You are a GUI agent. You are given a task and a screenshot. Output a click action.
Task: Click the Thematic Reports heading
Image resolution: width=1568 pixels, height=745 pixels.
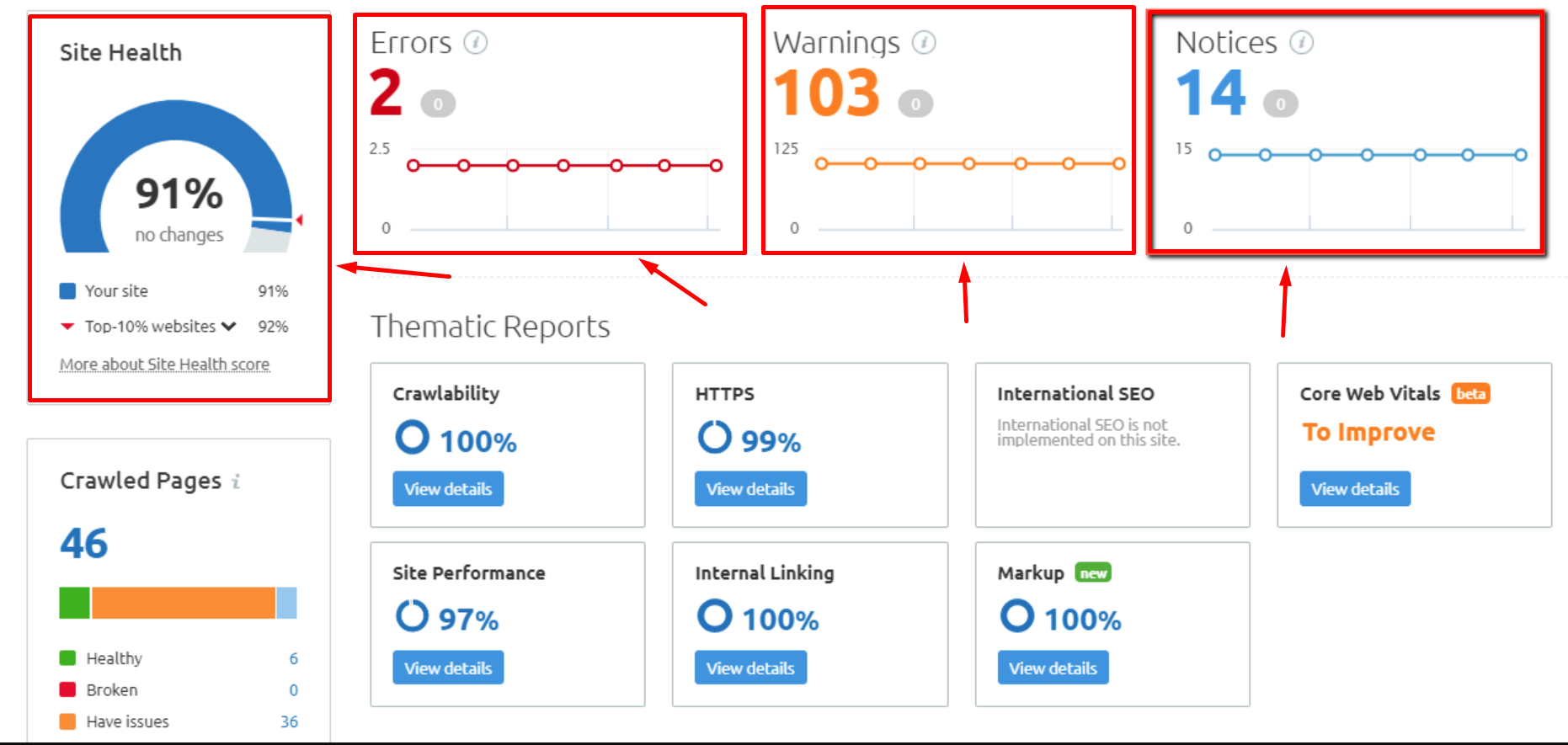coord(490,327)
